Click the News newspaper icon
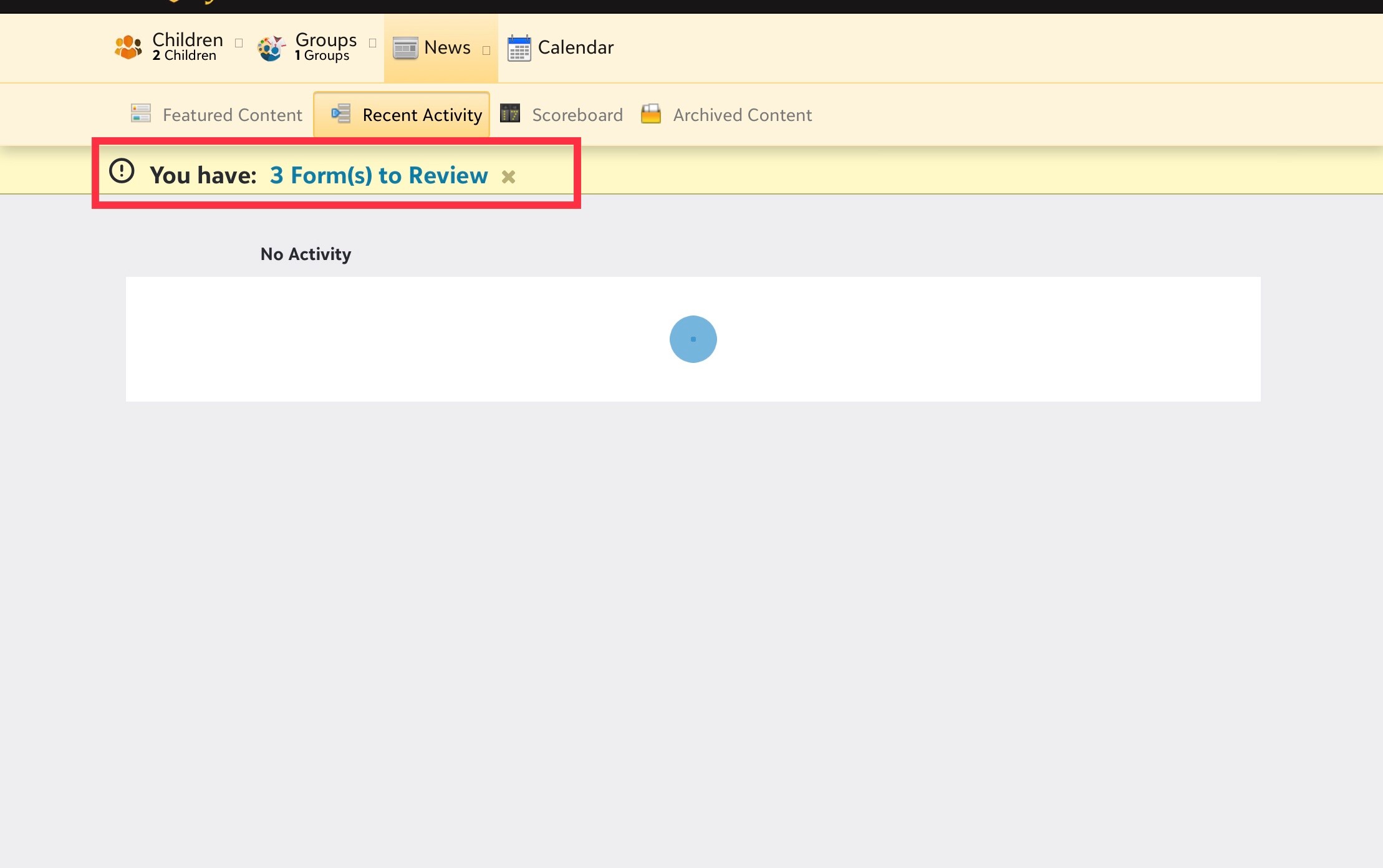The image size is (1383, 868). (x=405, y=48)
